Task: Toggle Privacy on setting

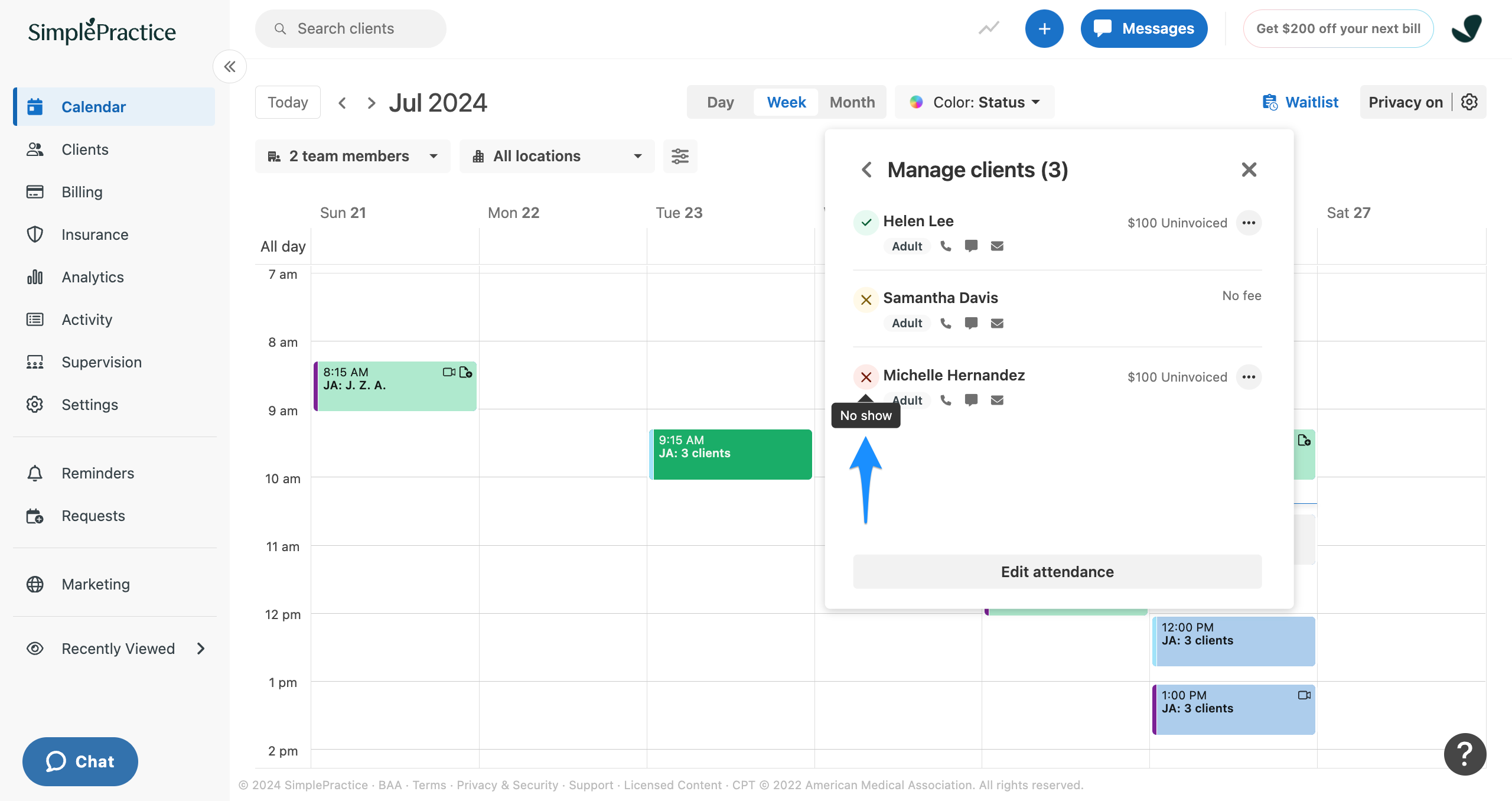Action: click(1406, 102)
